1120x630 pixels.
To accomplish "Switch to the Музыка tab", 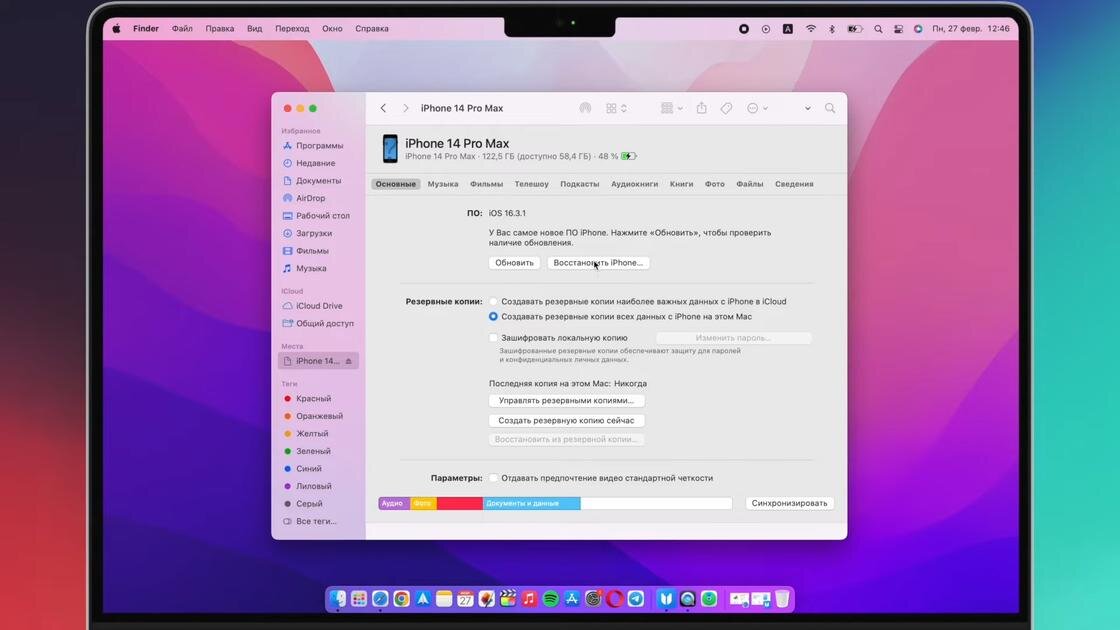I will click(x=443, y=184).
